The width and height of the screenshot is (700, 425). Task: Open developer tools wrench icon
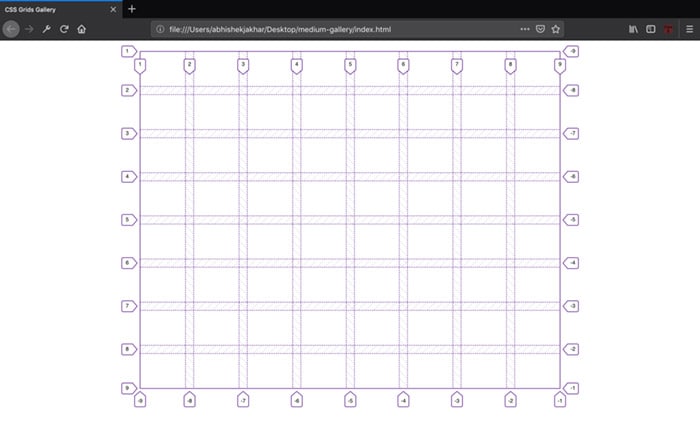pyautogui.click(x=46, y=29)
